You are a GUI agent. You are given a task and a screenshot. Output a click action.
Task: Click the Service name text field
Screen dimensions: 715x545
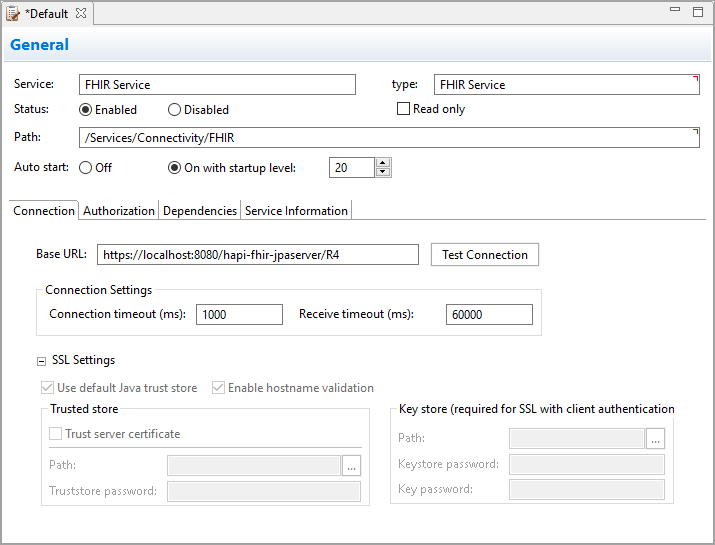click(x=217, y=85)
